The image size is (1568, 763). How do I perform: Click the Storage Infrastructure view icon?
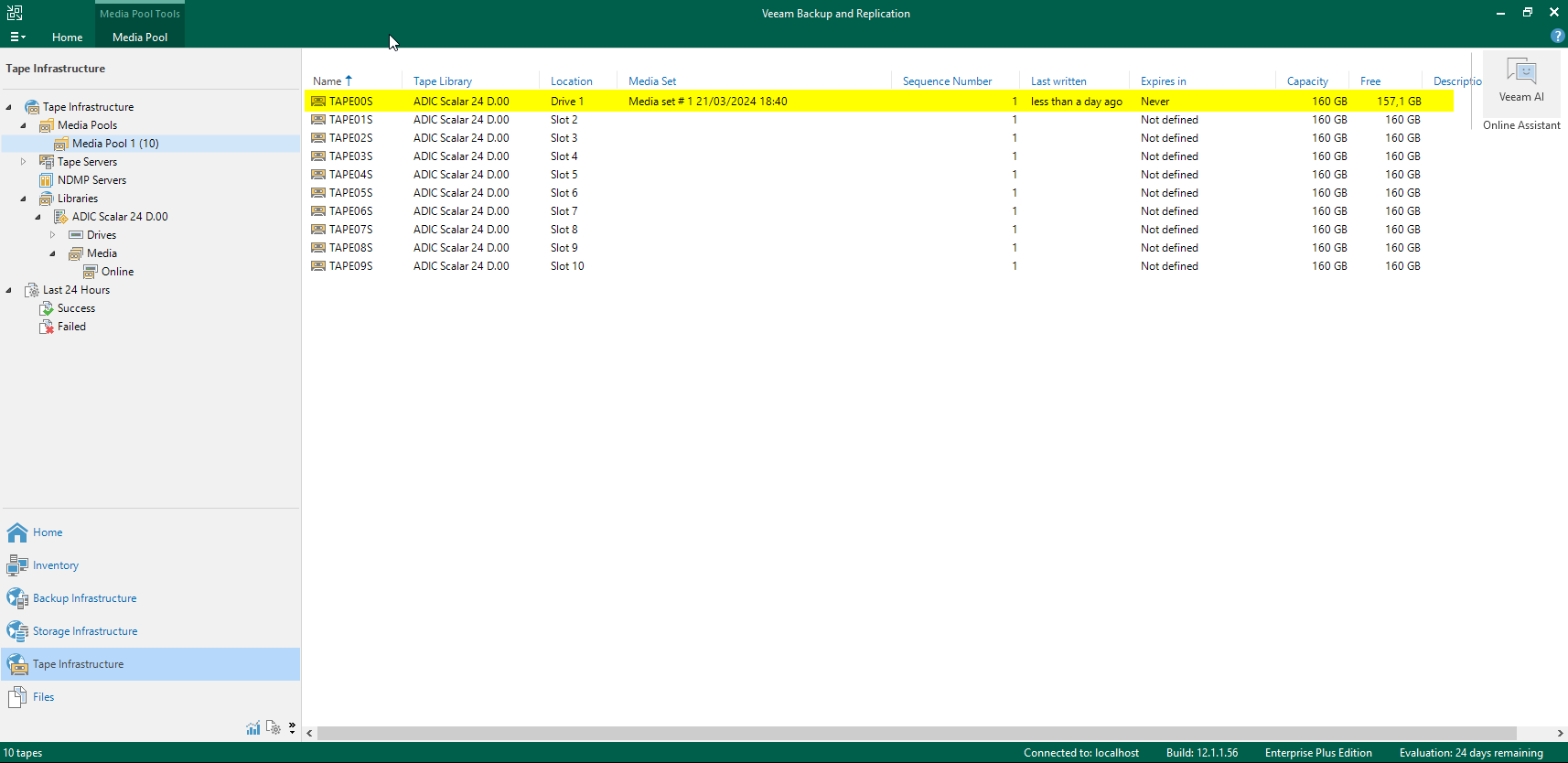(x=17, y=631)
